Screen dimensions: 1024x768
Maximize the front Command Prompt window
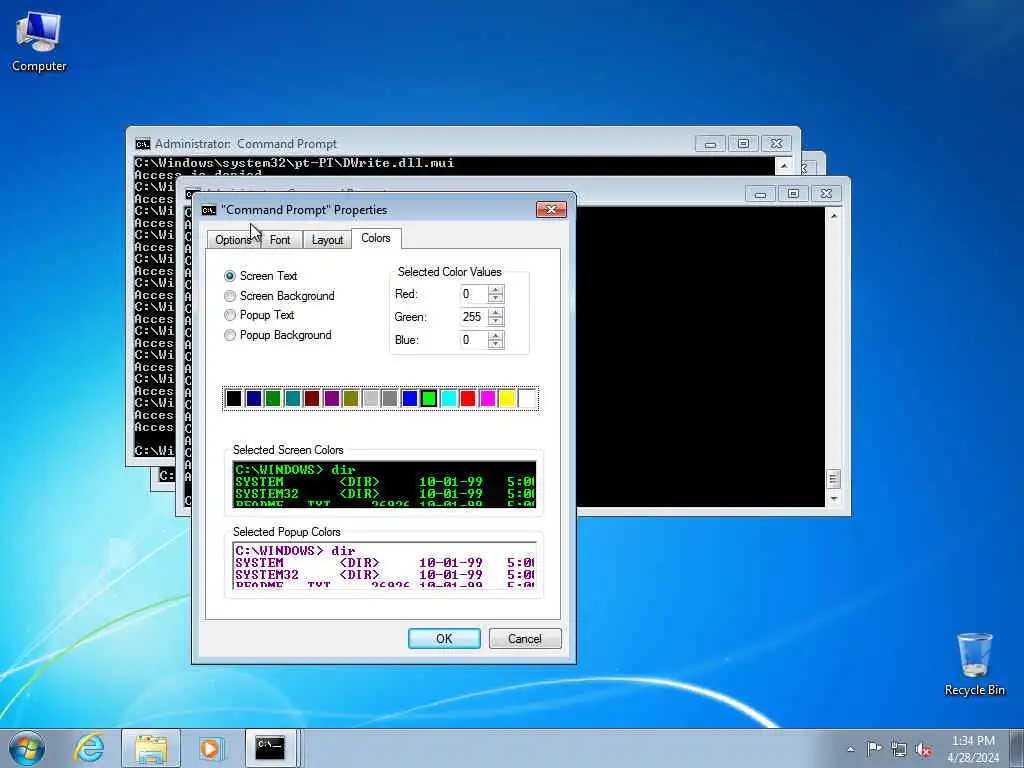coord(793,194)
